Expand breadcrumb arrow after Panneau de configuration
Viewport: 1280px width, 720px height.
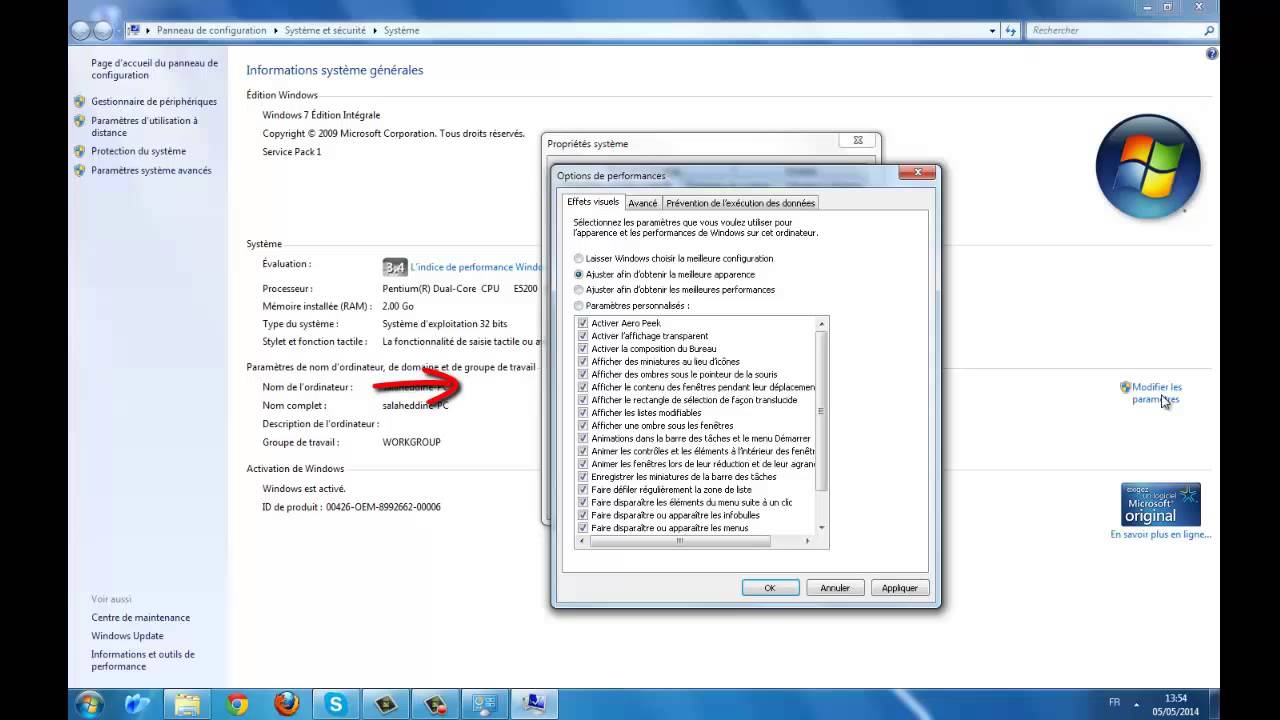point(276,31)
